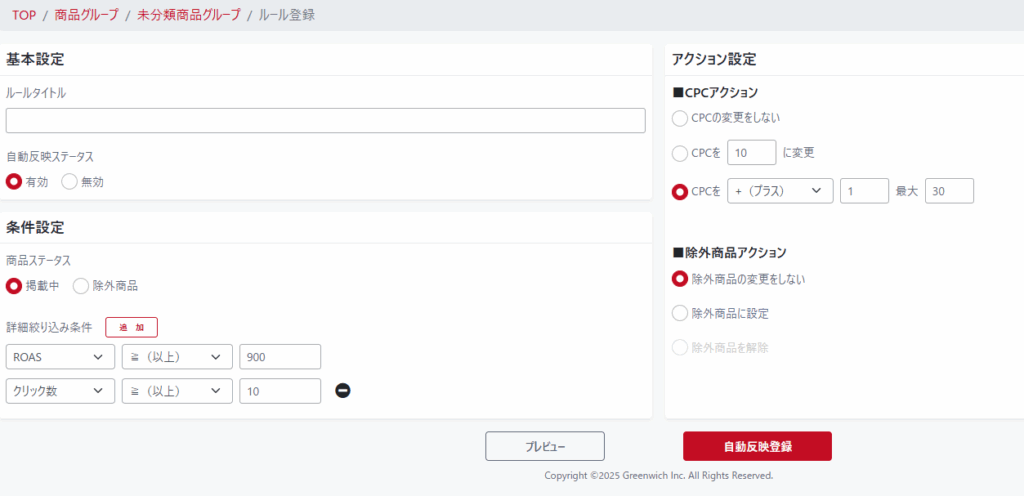Expand the +（プラス） CPC operator dropdown

[x=780, y=191]
